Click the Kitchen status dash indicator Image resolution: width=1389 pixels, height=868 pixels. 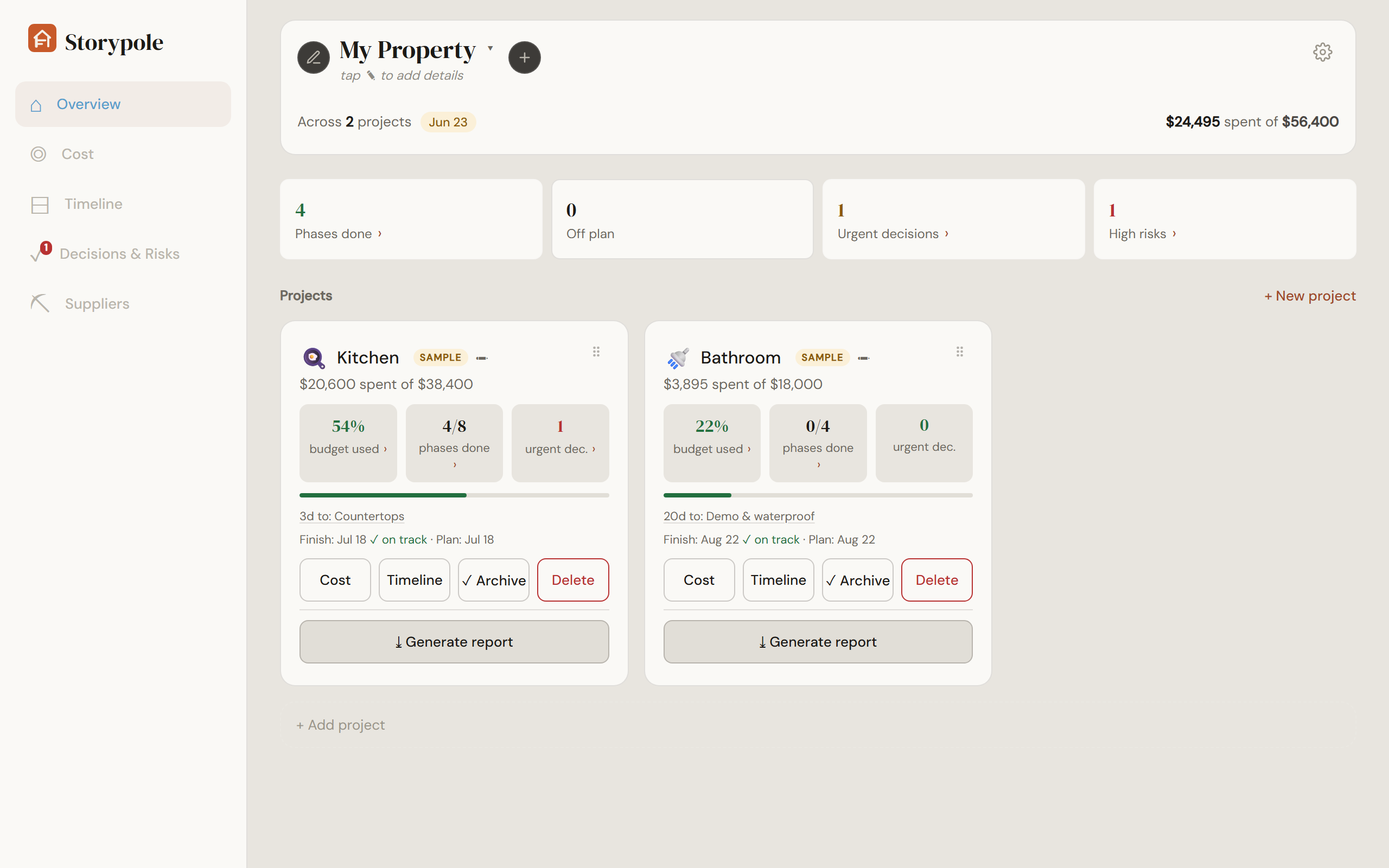click(x=482, y=358)
